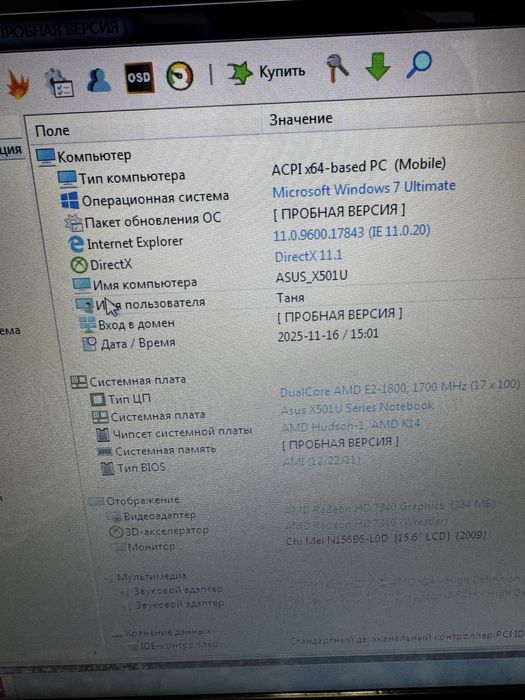Open the Asus X501U Series Notebook link
The image size is (525, 700).
[x=357, y=408]
